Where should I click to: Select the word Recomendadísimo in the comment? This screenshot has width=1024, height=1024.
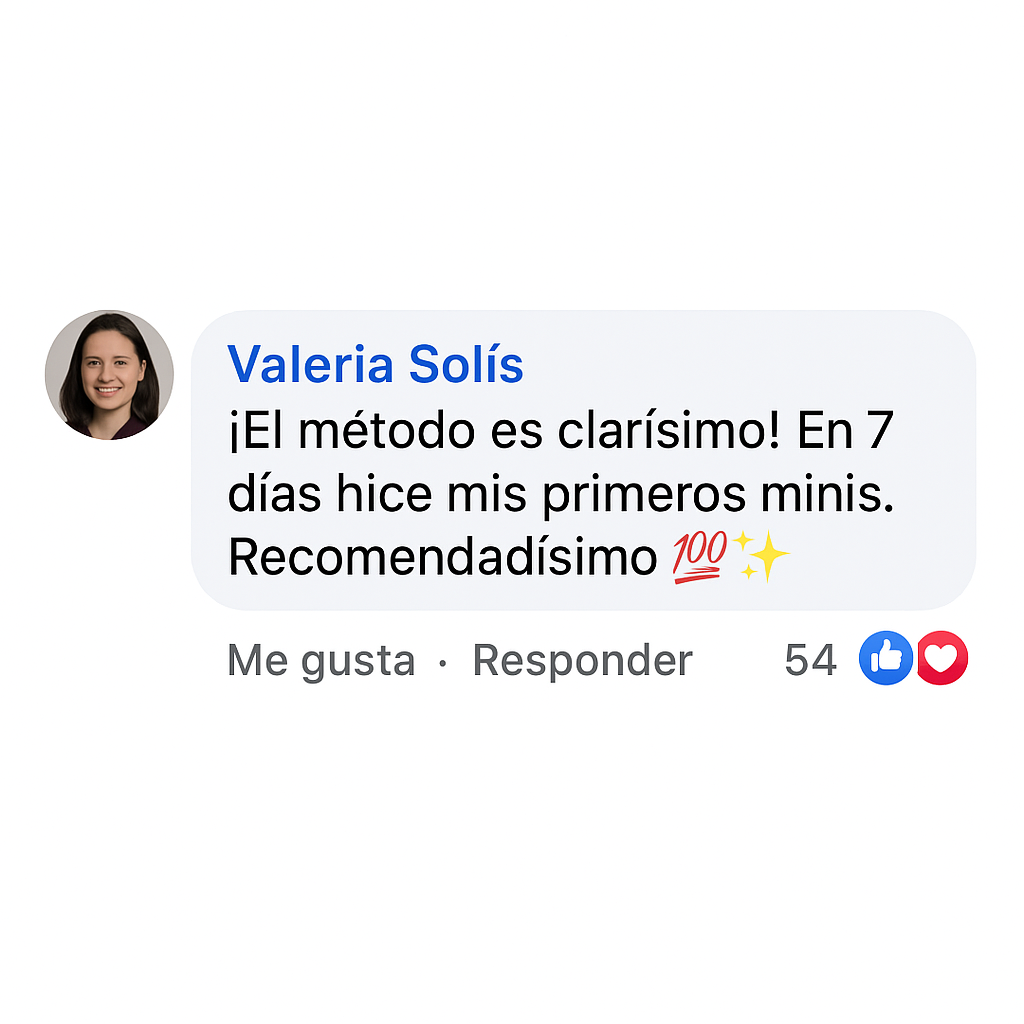(442, 557)
